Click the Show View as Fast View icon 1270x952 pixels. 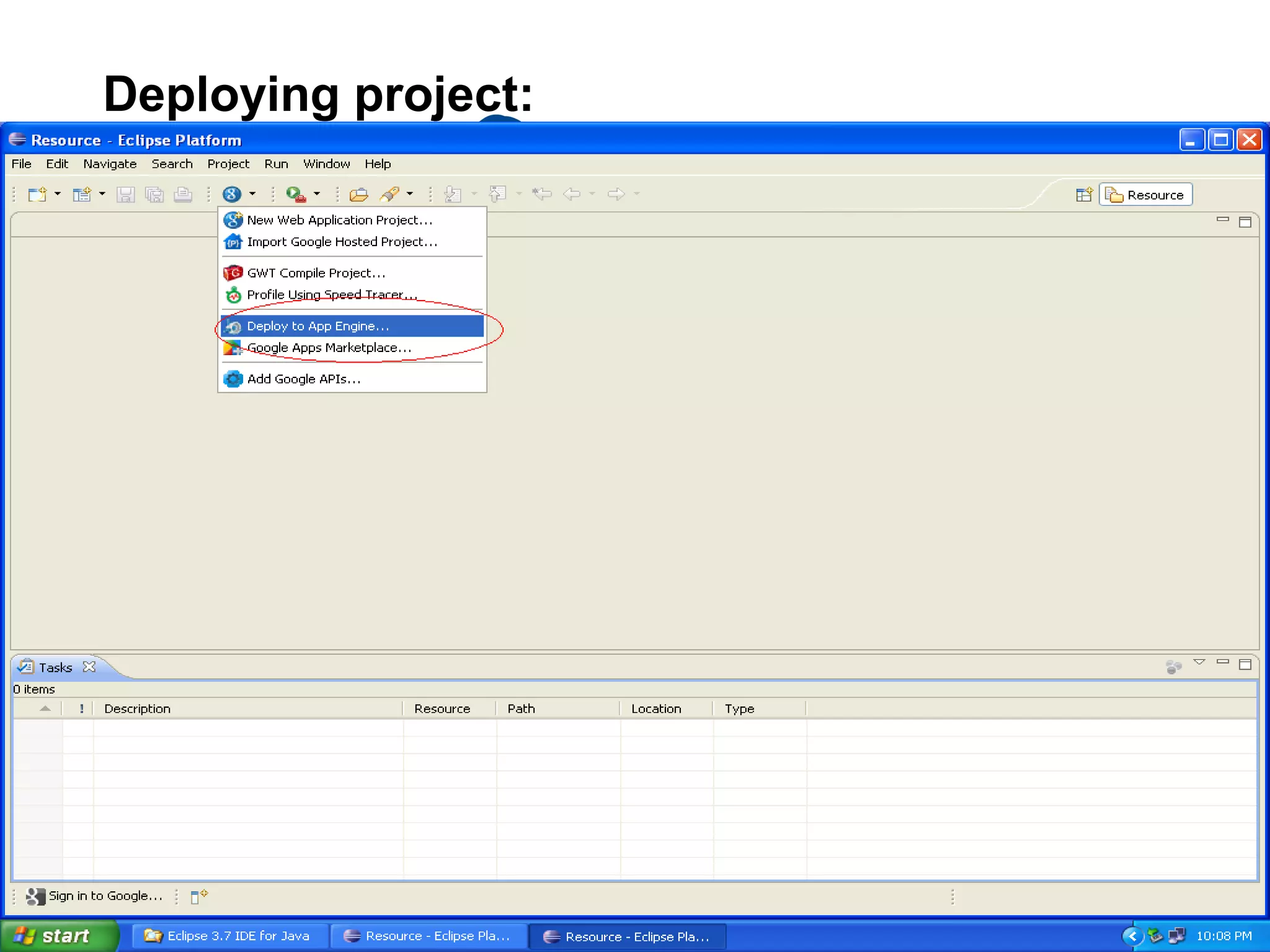pos(198,896)
